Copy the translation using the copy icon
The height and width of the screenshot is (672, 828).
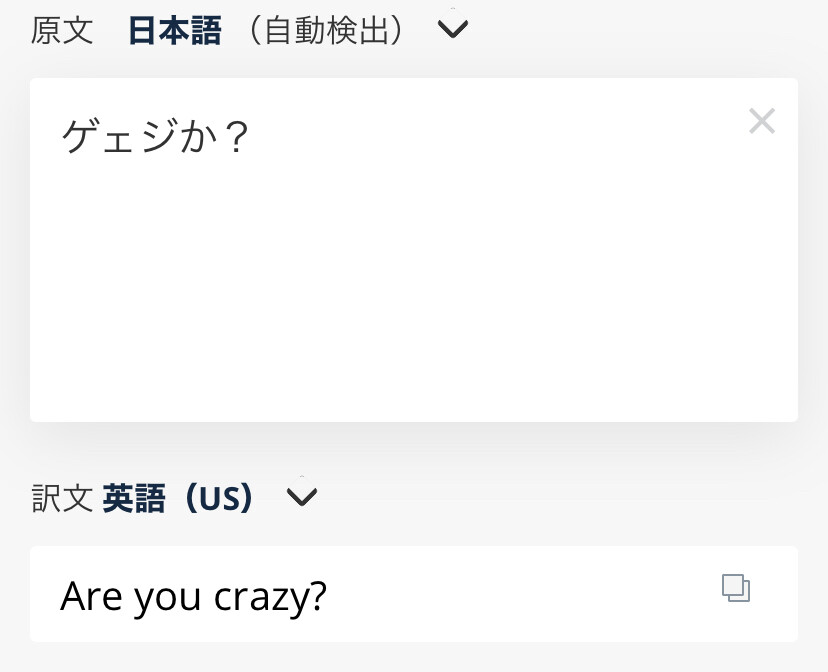point(736,588)
